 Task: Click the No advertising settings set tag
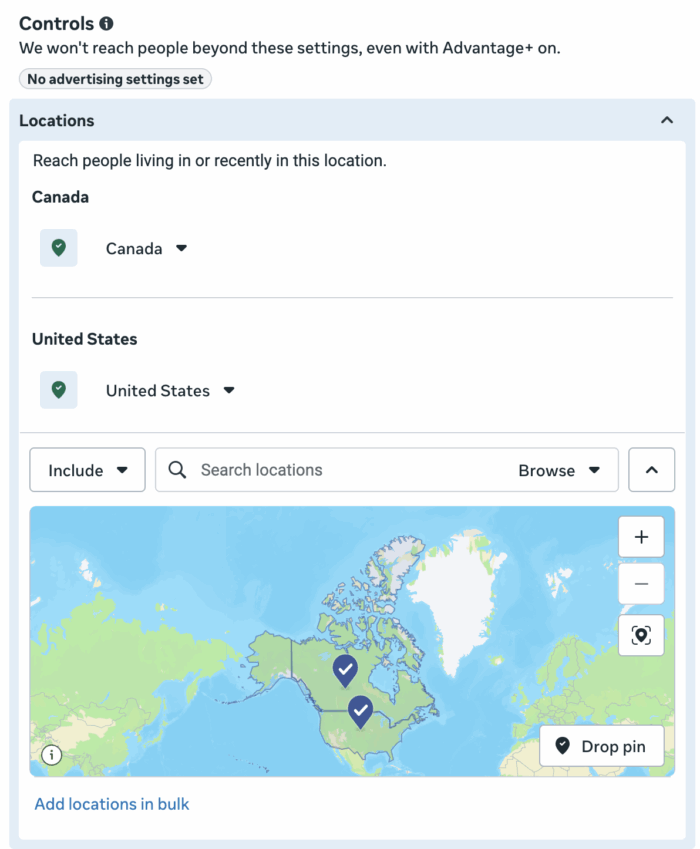(x=115, y=78)
